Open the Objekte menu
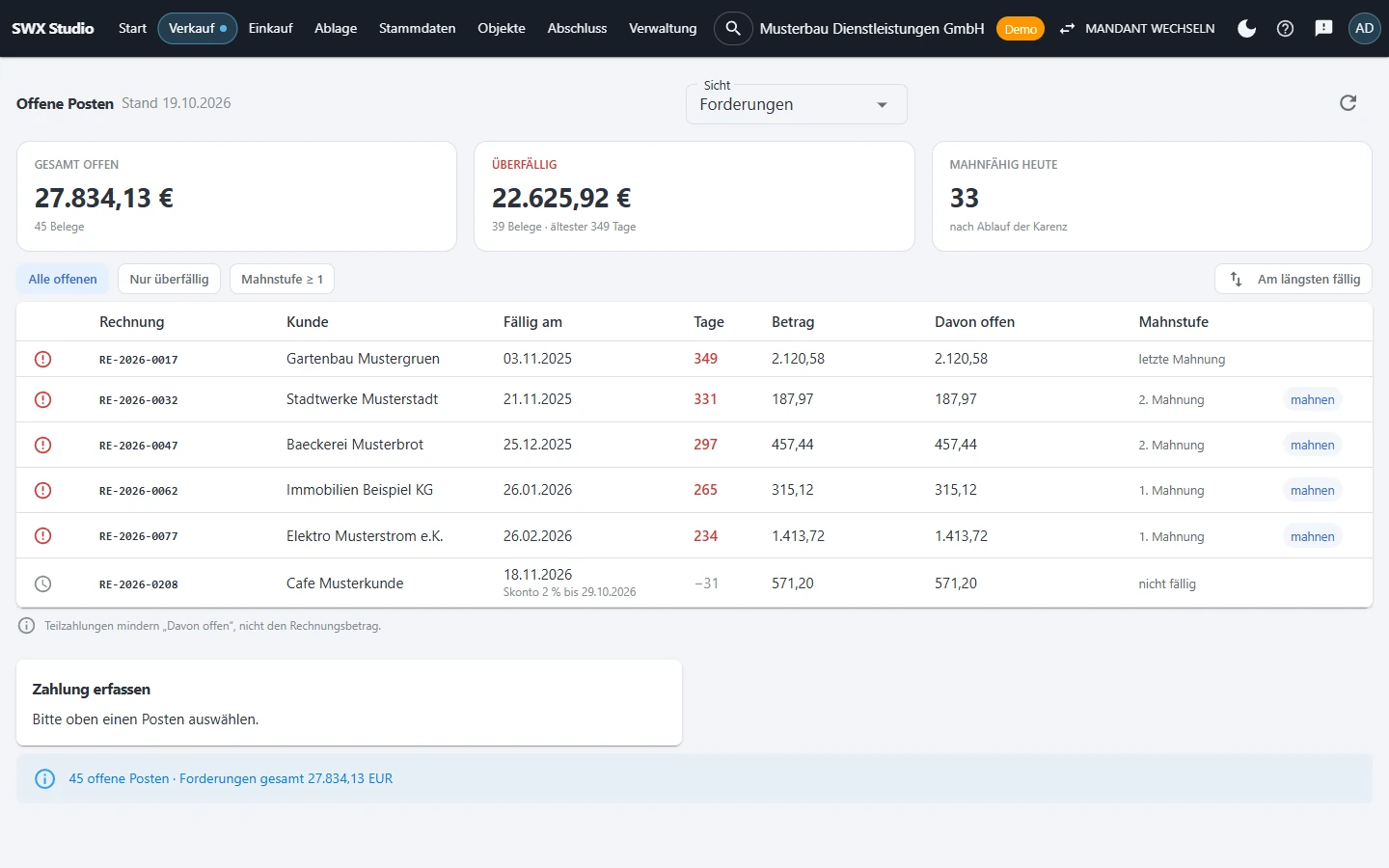The image size is (1389, 868). pos(502,28)
